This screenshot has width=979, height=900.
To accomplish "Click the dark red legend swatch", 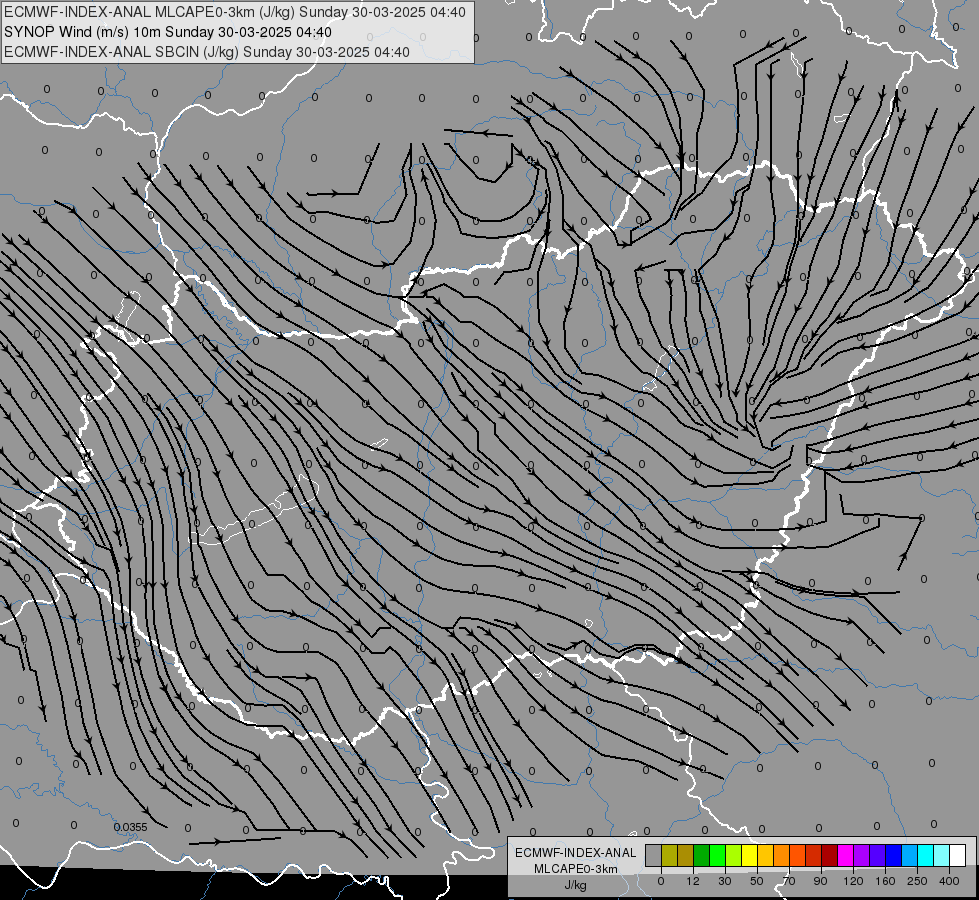I will coord(829,855).
